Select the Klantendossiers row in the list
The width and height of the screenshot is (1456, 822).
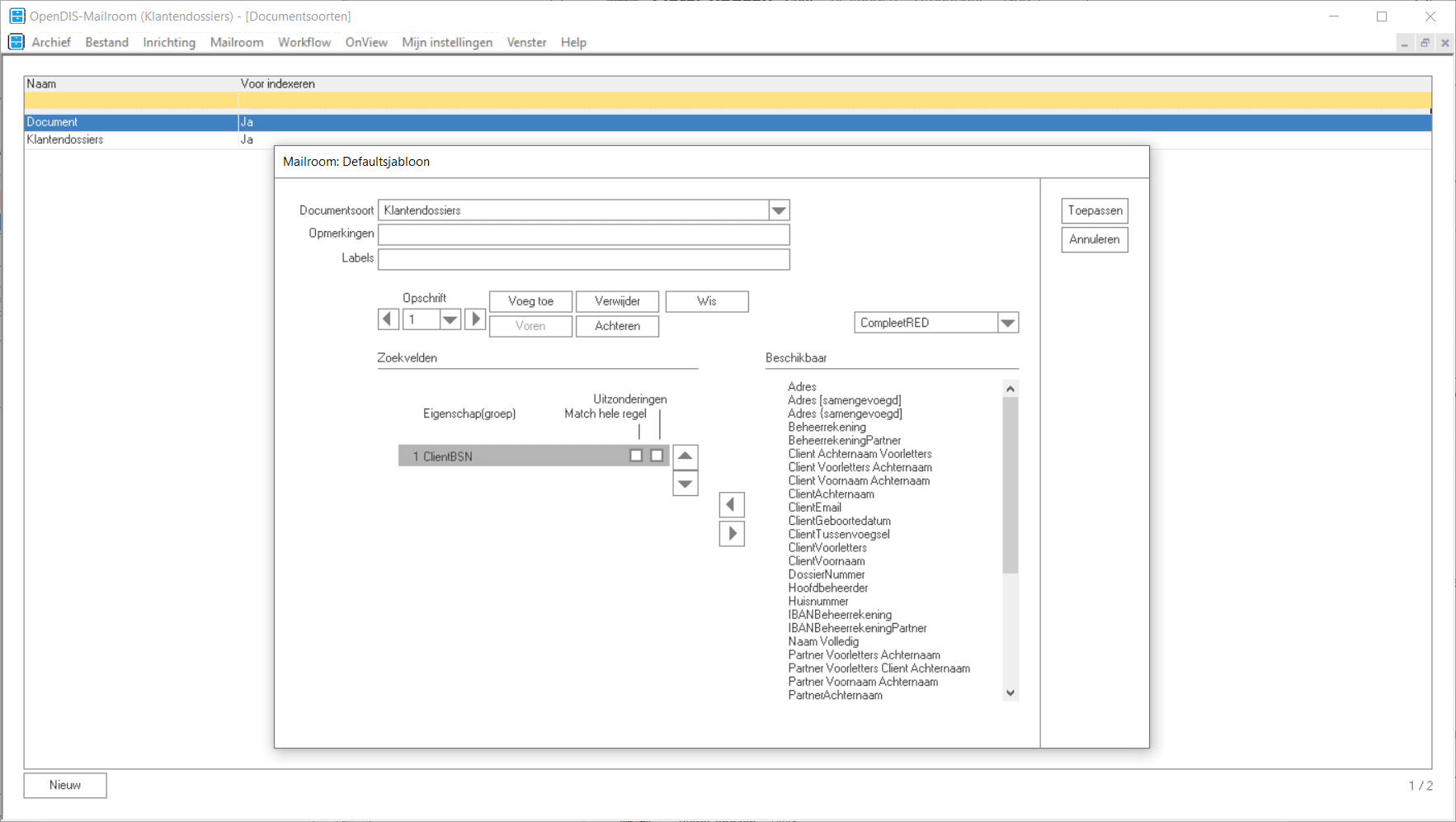coord(728,139)
